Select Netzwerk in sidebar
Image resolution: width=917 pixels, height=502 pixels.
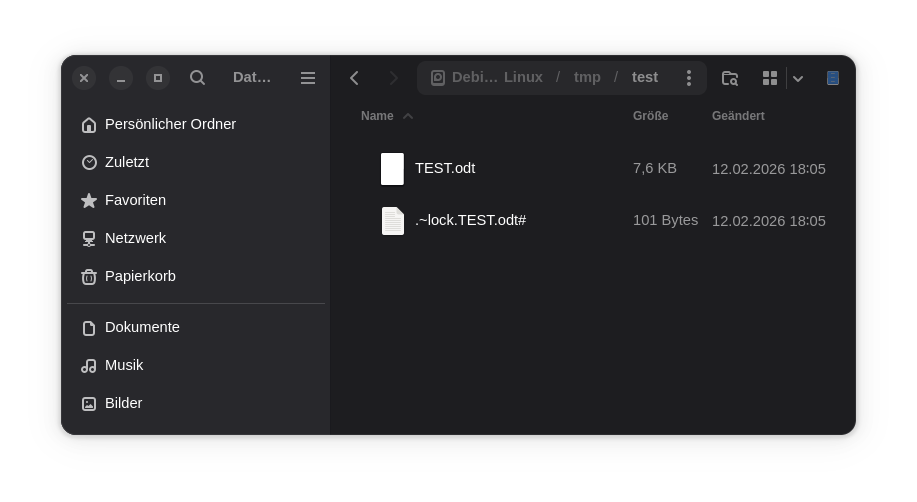[x=135, y=238]
